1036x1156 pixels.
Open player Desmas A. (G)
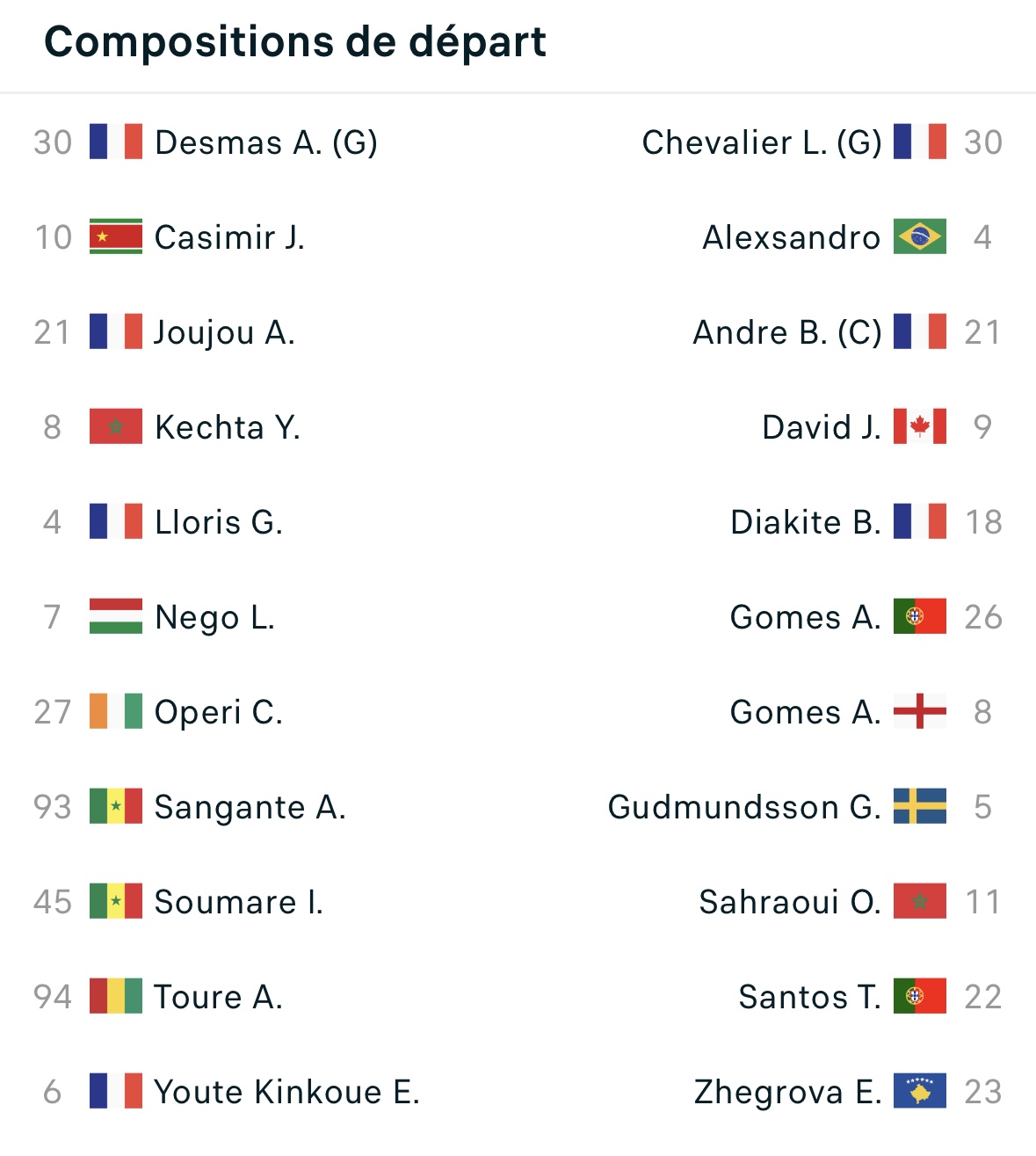click(266, 142)
